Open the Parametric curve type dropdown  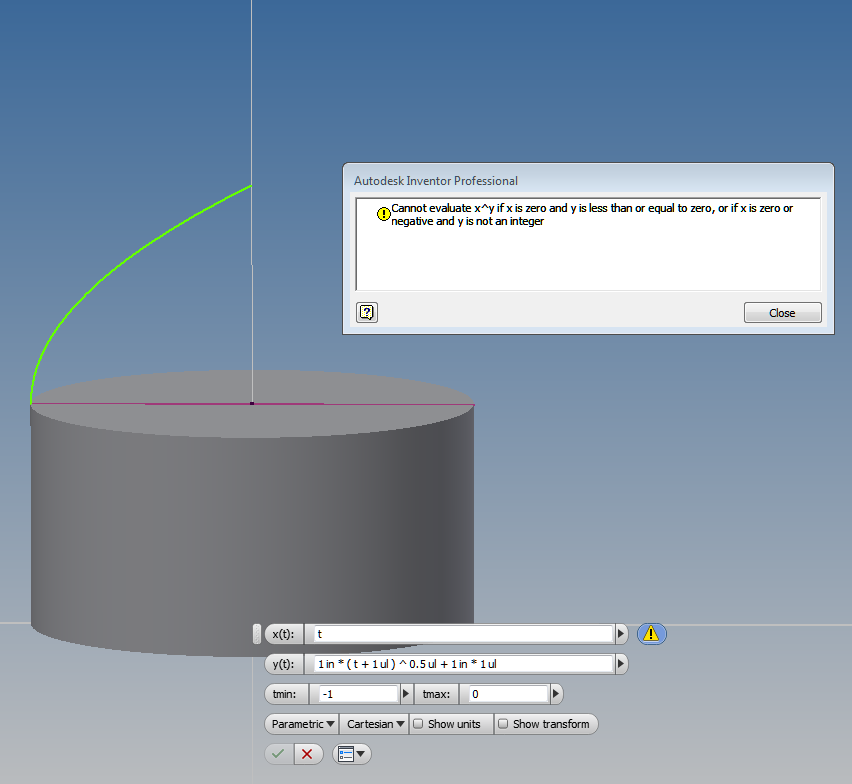tap(302, 724)
